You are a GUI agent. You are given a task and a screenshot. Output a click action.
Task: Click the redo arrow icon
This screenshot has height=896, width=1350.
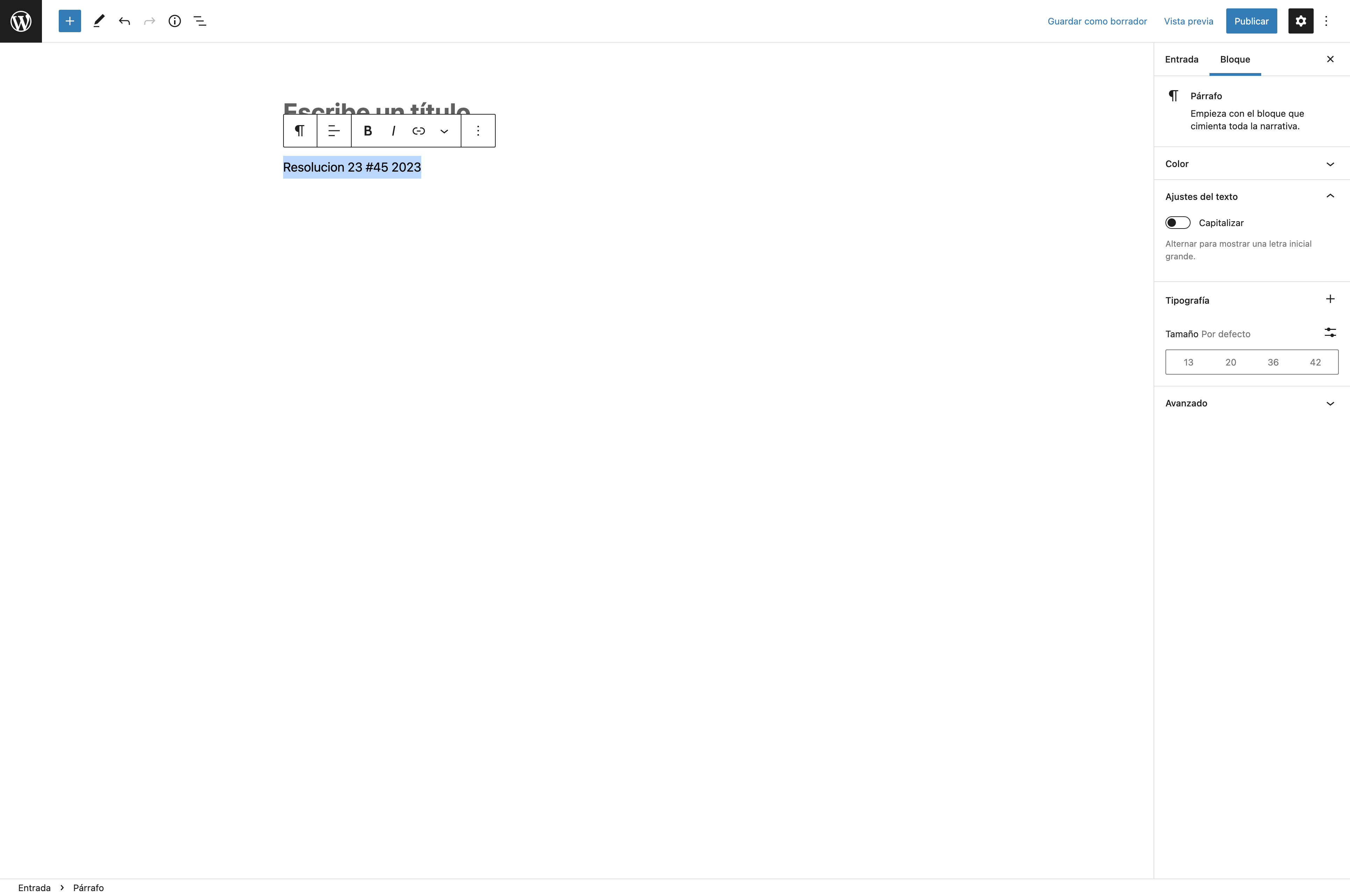tap(149, 21)
